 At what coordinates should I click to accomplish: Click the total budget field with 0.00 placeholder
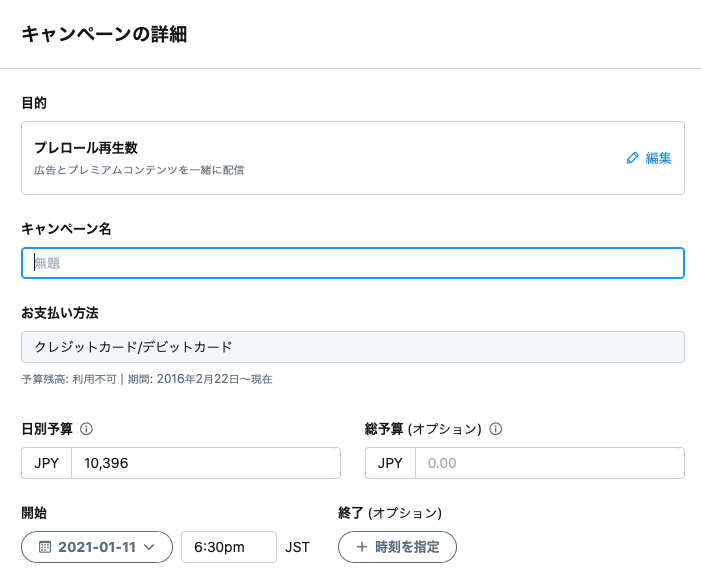coord(550,463)
